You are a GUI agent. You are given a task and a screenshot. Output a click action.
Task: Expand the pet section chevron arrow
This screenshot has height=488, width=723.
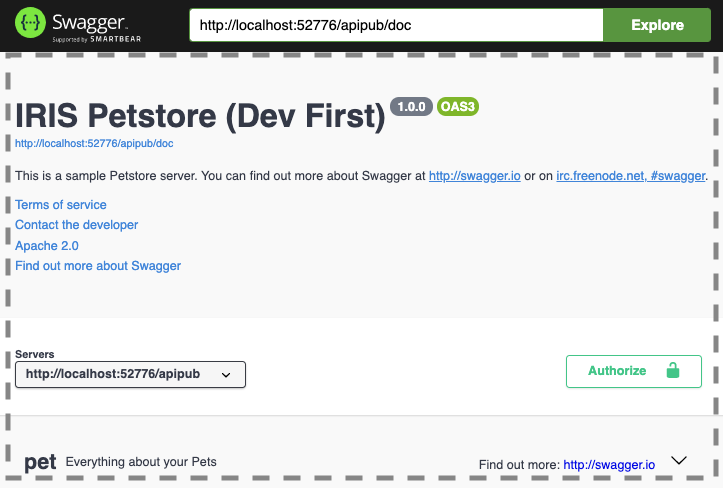click(679, 461)
